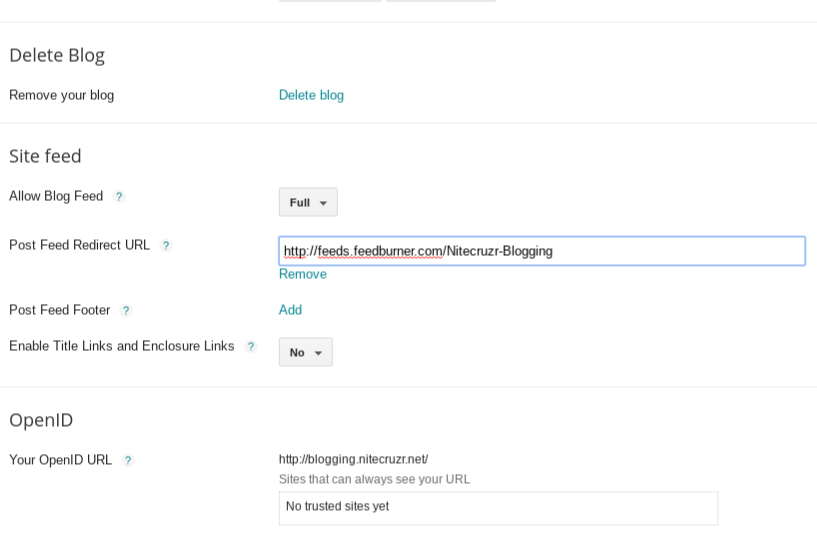The image size is (817, 545).
Task: Click the help icon beside Allow Blog Feed
Action: [119, 197]
